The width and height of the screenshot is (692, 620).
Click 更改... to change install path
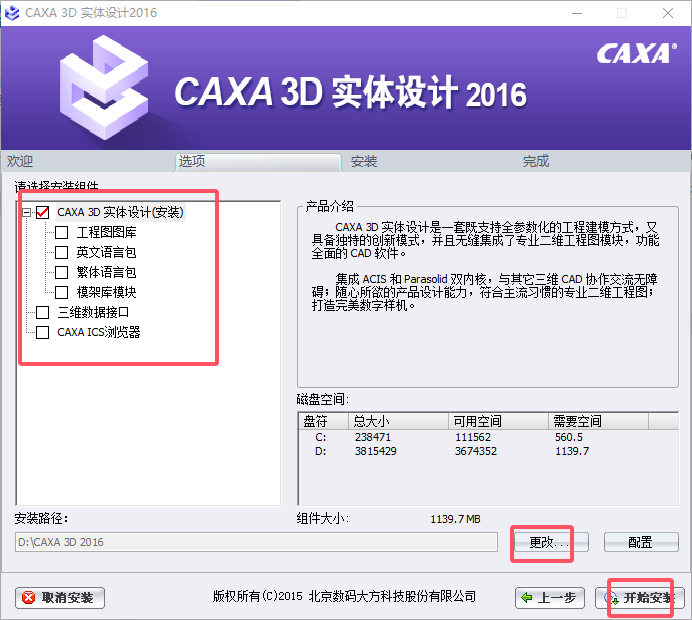tap(548, 542)
